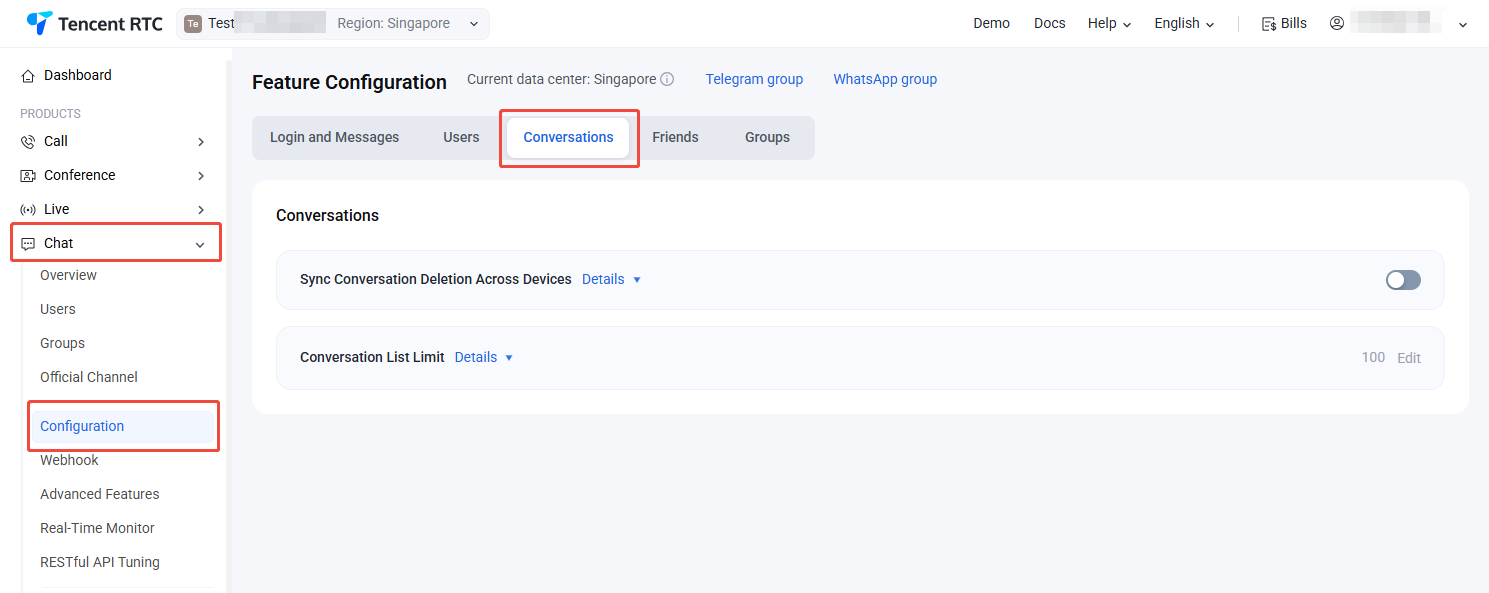Switch to Login and Messages tab
Viewport: 1489px width, 593px height.
click(334, 137)
